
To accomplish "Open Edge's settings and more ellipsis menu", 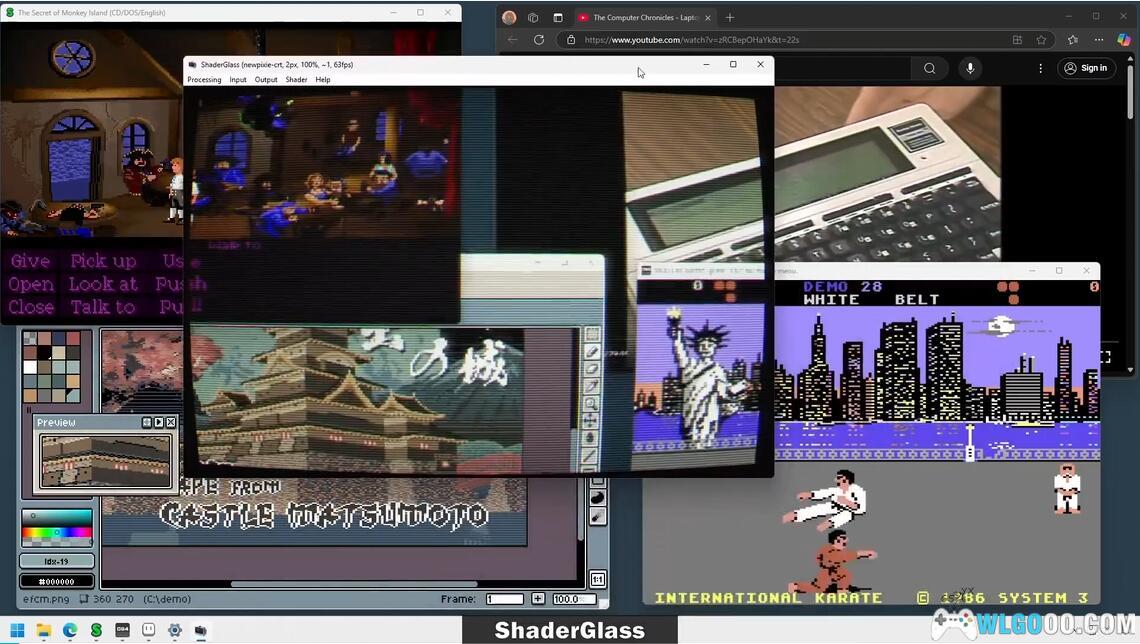I will pos(1098,40).
